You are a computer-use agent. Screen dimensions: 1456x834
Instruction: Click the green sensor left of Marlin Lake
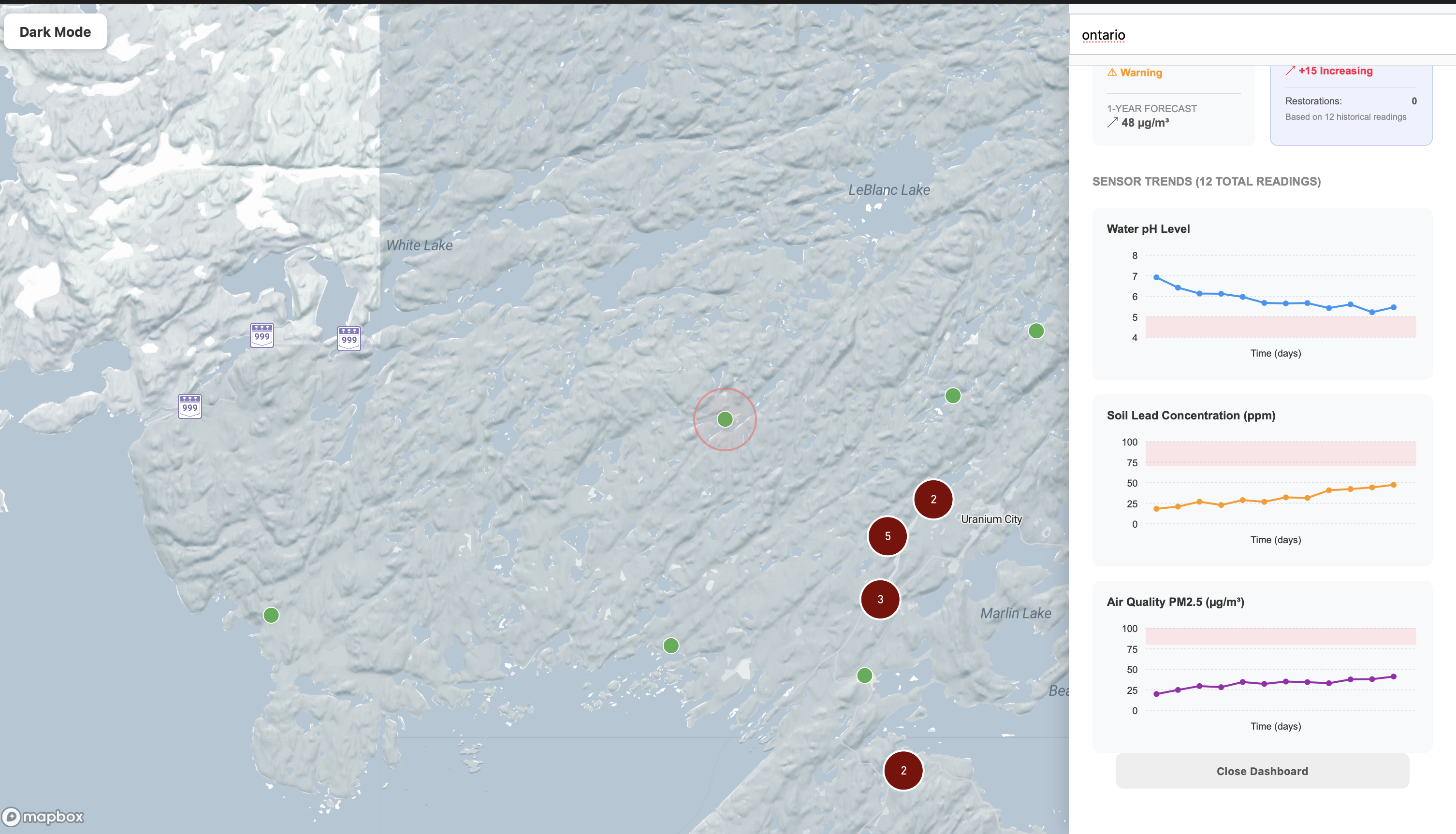click(x=864, y=676)
